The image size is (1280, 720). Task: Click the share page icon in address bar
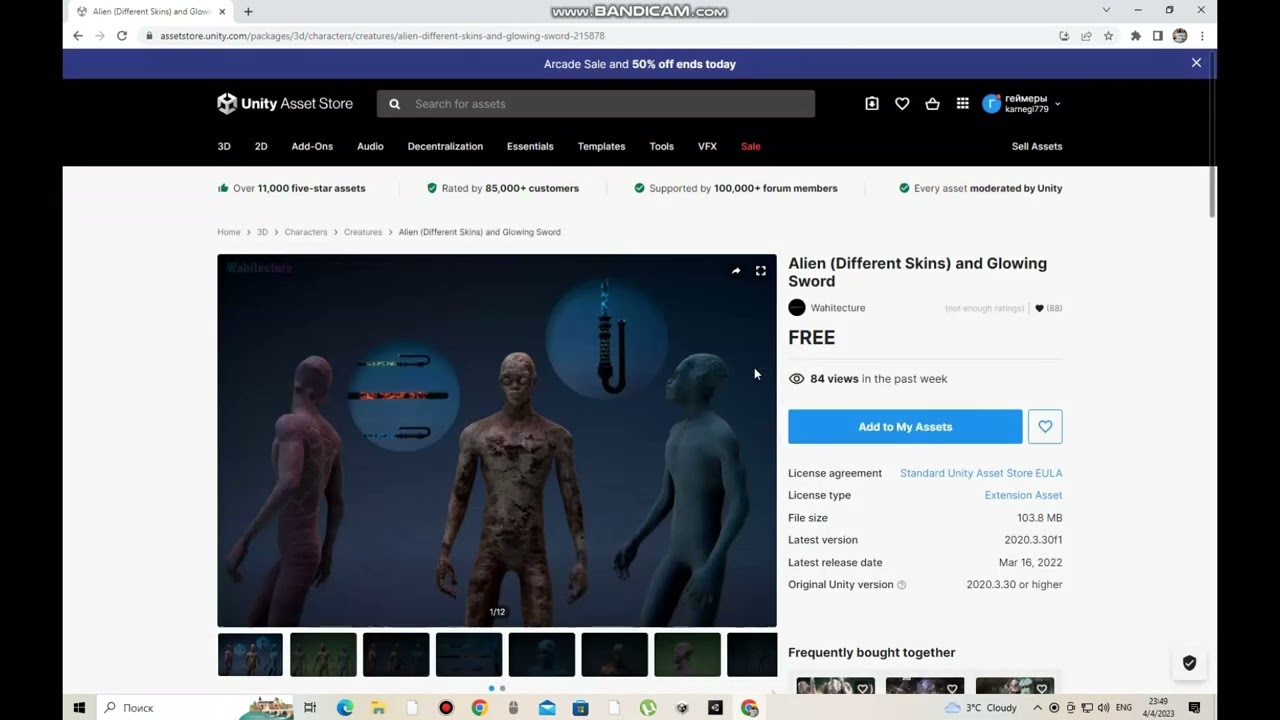[x=1086, y=36]
